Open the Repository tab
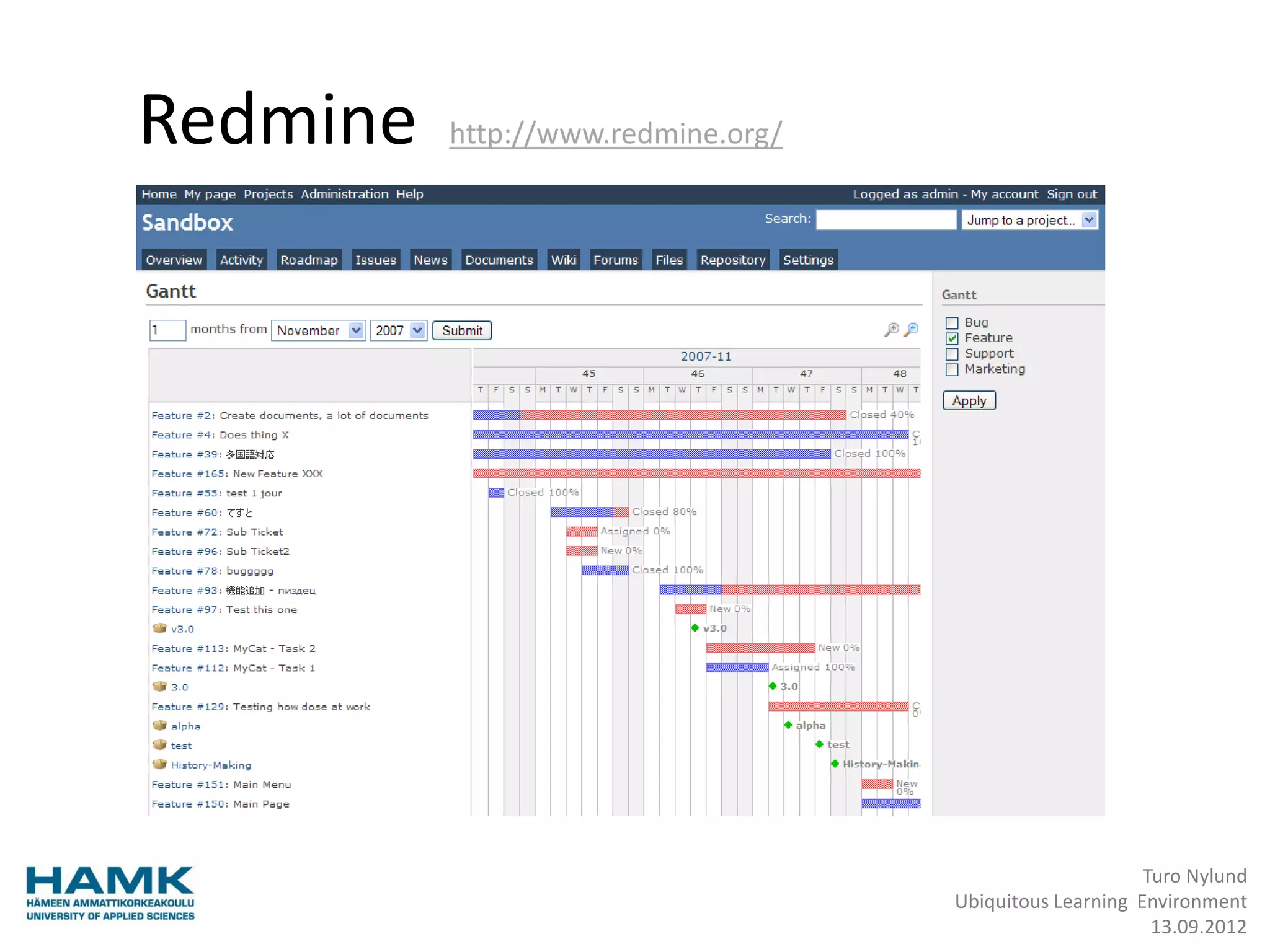Screen dimensions: 1270x952 click(x=733, y=260)
